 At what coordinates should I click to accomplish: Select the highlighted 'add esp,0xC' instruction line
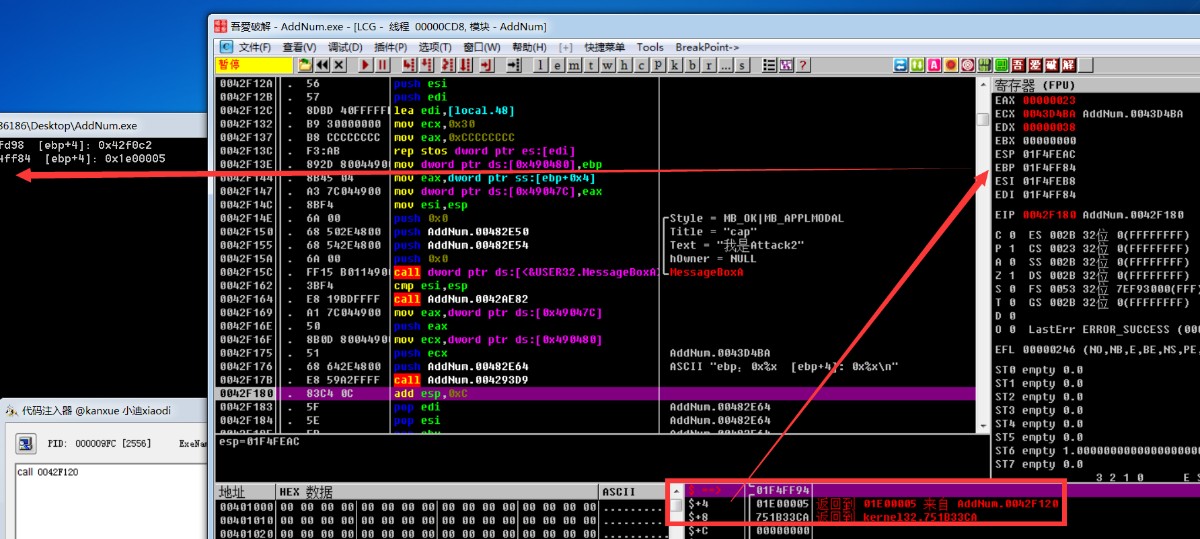[x=595, y=394]
